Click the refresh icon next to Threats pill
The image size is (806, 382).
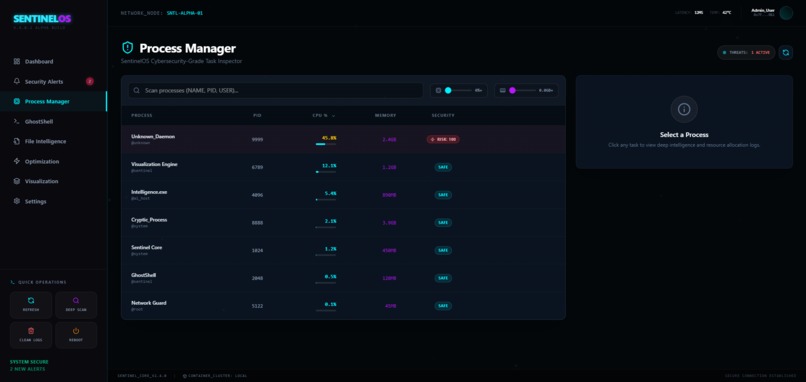click(785, 52)
